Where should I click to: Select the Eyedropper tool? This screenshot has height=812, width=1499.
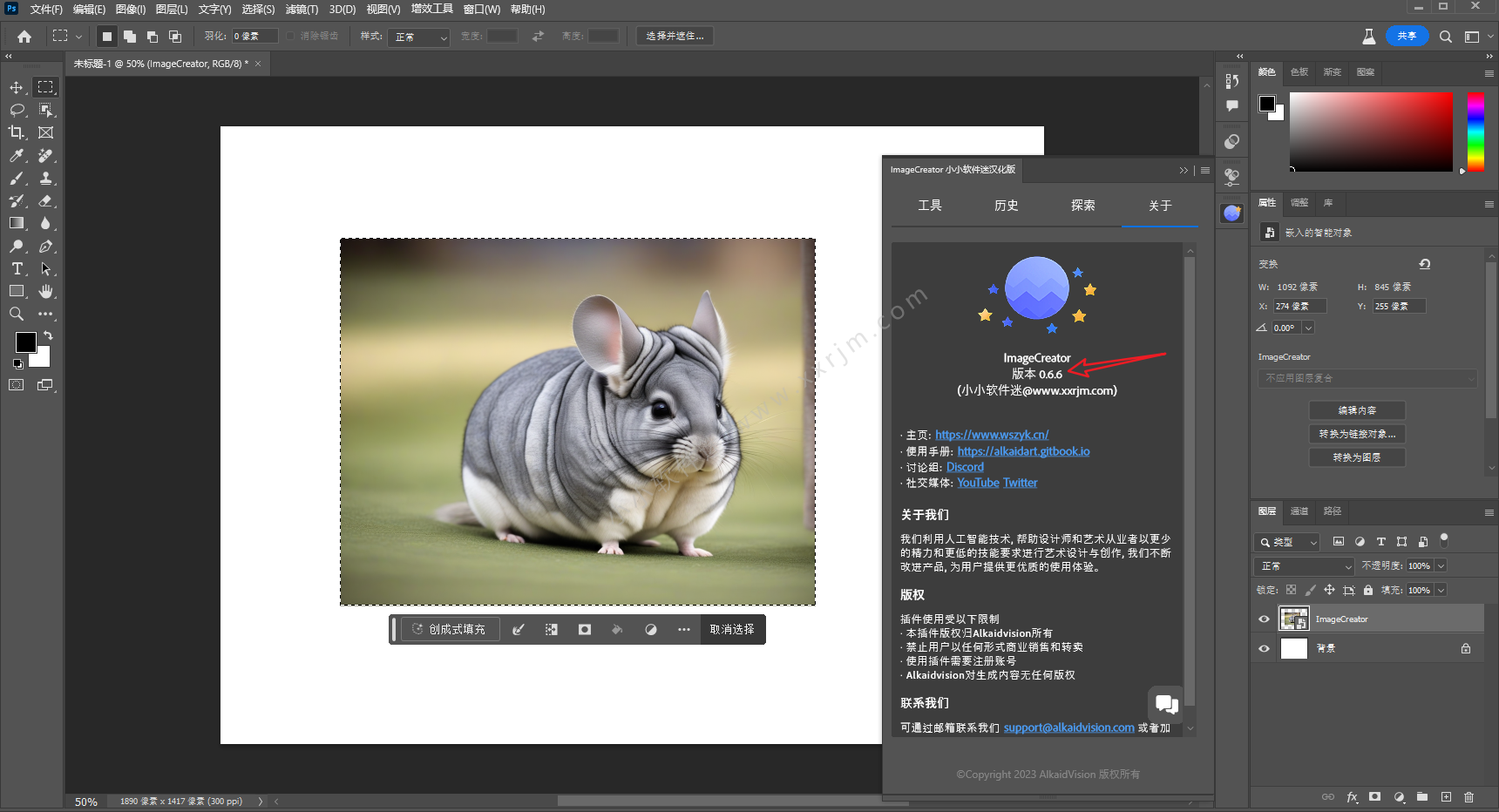point(17,155)
